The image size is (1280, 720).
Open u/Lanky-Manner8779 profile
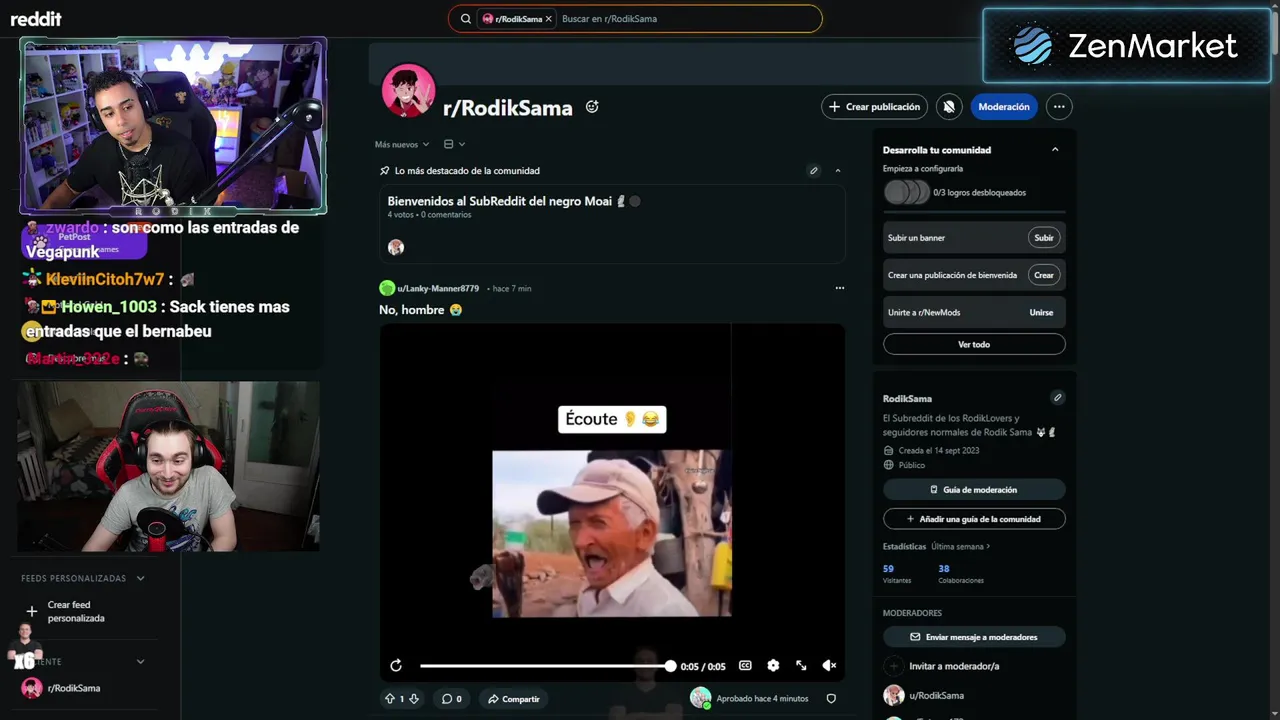click(x=437, y=288)
